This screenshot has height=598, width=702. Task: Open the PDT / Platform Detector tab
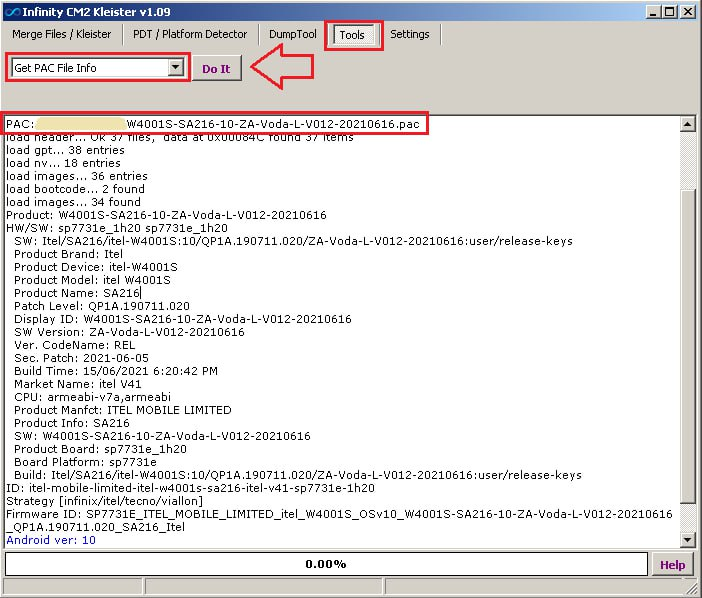click(192, 34)
